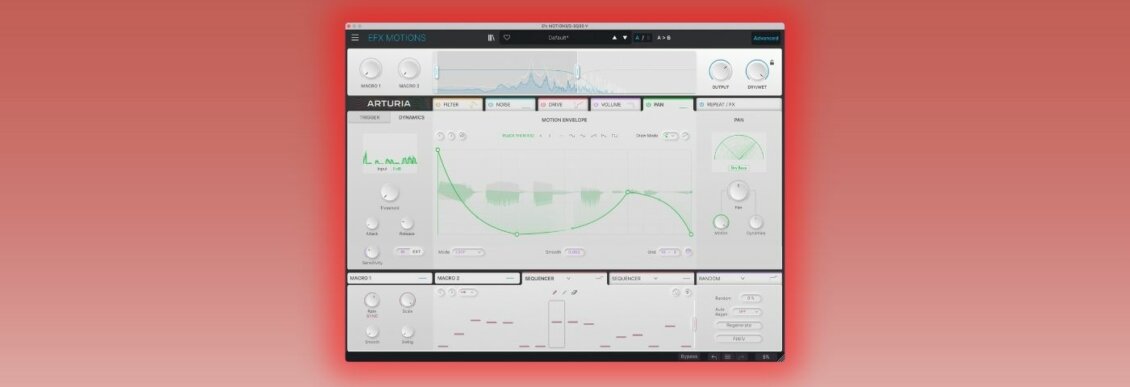Click the Default preset name field

point(559,37)
